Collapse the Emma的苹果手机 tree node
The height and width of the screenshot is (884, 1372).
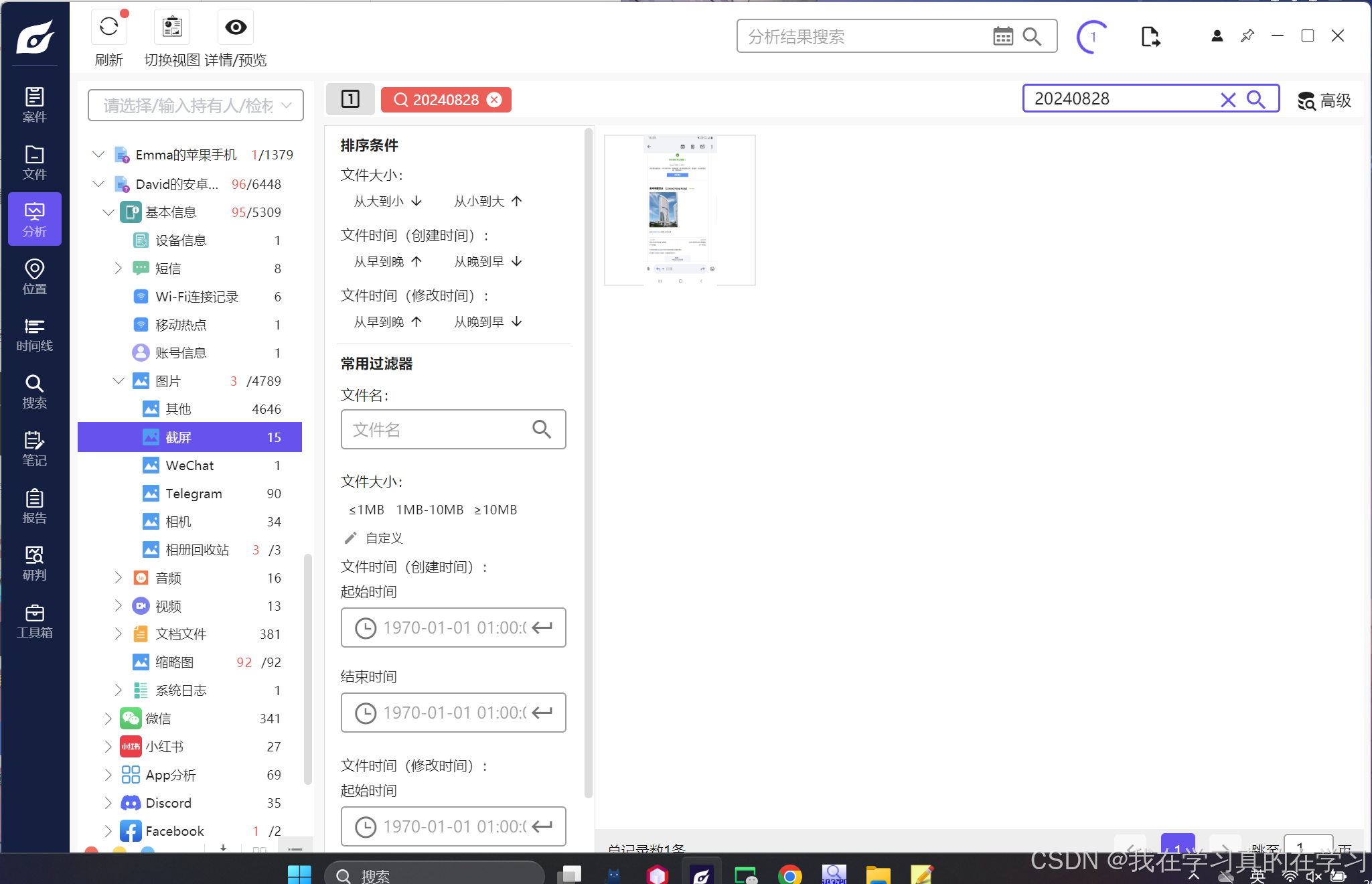point(98,155)
